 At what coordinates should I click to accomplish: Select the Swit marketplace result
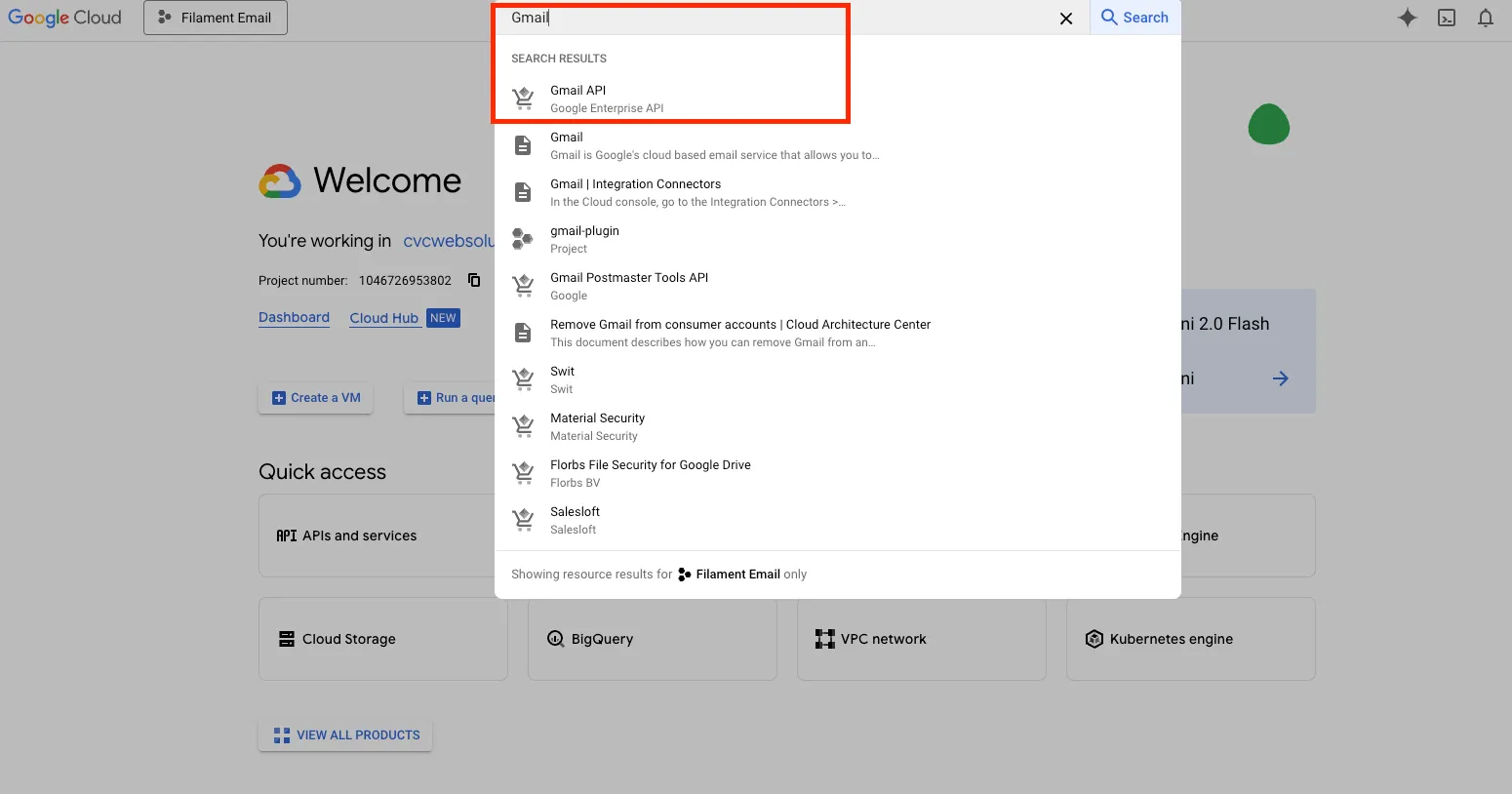tap(838, 379)
